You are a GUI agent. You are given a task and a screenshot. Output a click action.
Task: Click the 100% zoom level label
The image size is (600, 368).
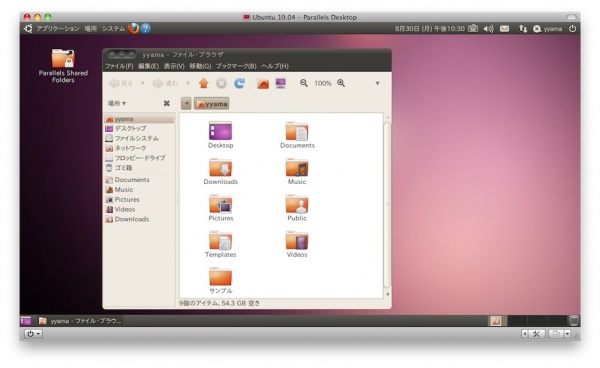323,83
